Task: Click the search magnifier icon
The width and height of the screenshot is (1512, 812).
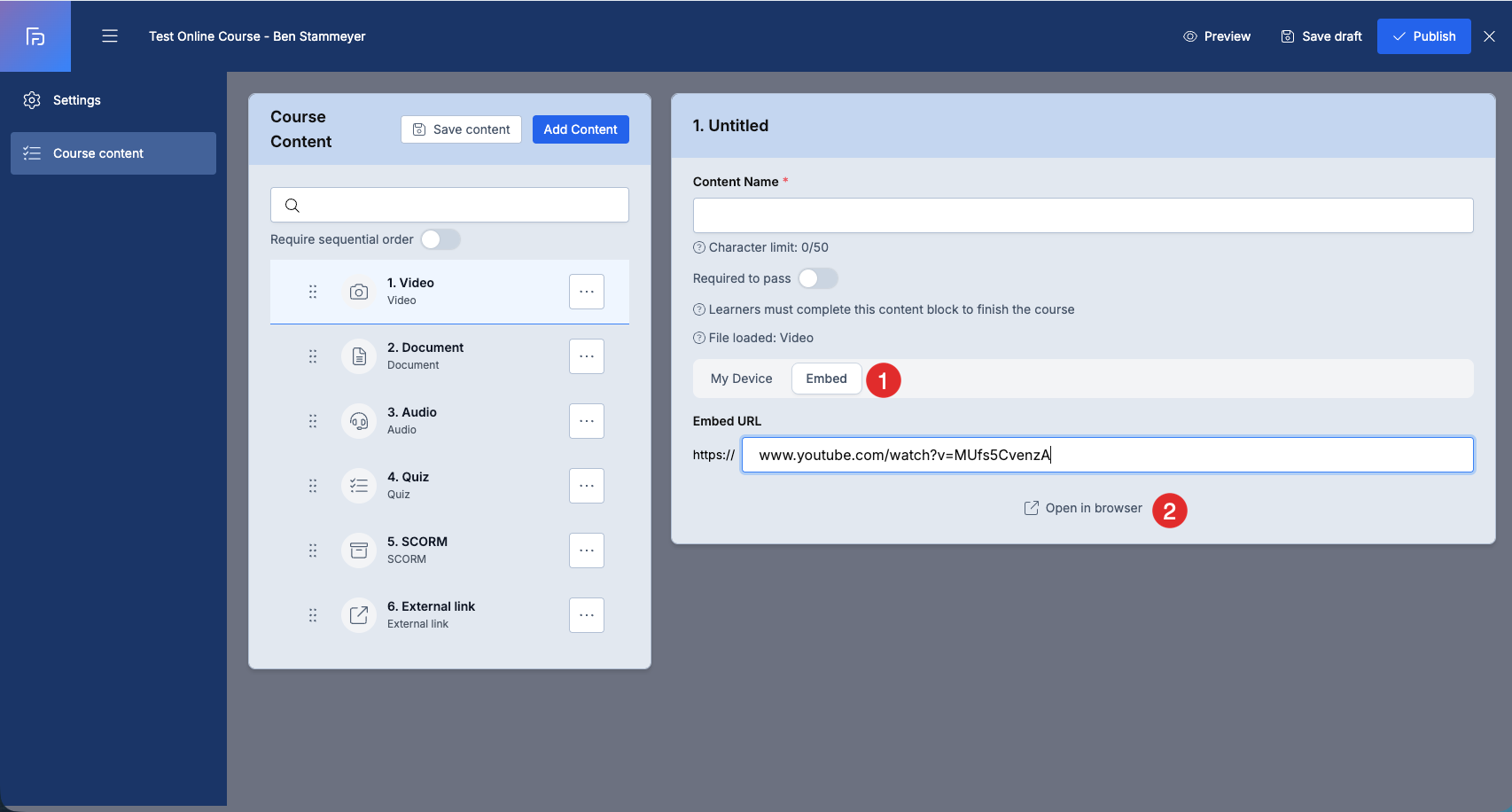Action: click(x=292, y=206)
